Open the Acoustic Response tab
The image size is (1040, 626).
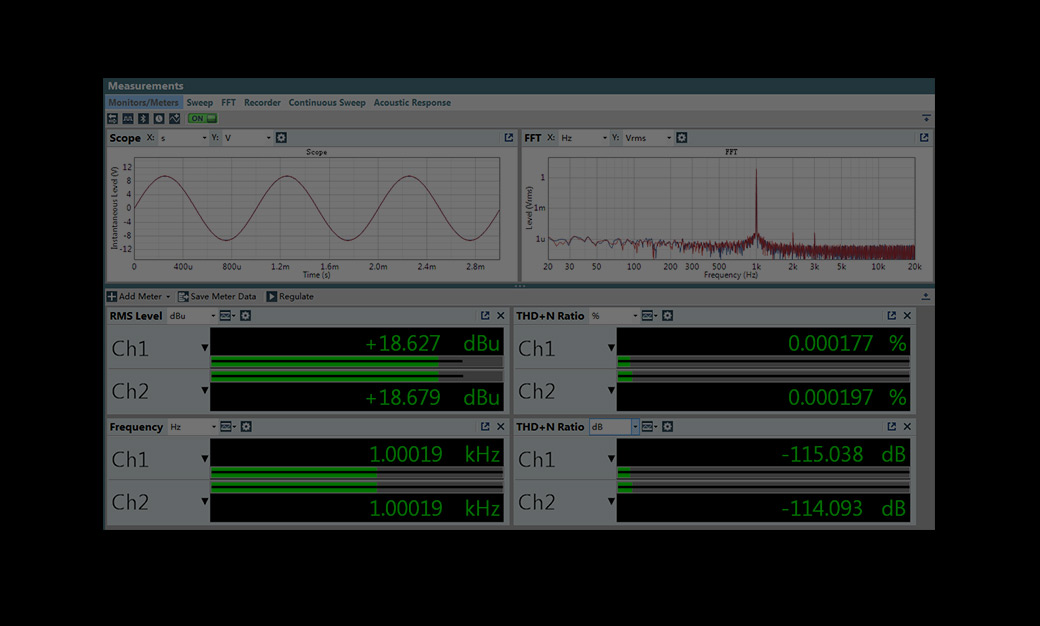click(412, 103)
